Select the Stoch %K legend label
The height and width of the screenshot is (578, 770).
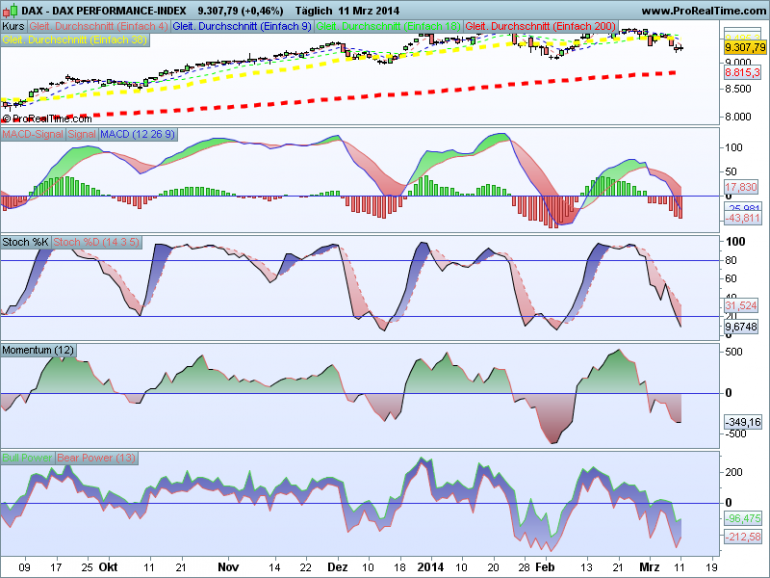pyautogui.click(x=26, y=242)
